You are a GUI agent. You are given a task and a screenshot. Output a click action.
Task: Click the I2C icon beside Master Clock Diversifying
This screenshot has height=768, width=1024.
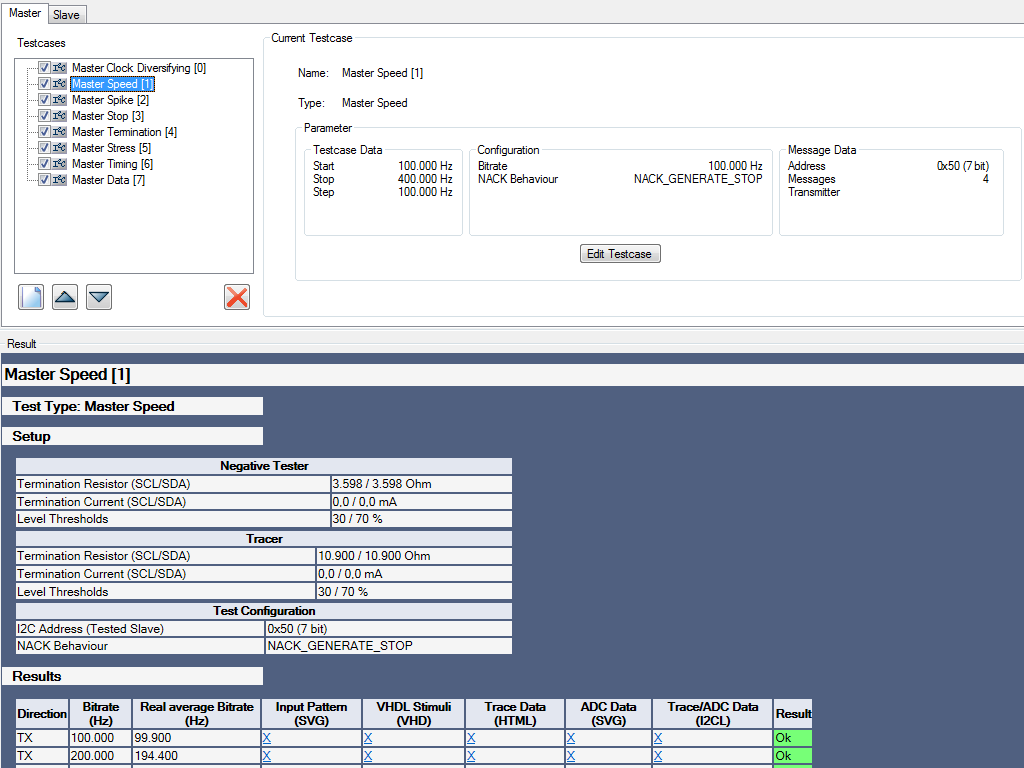(x=57, y=67)
